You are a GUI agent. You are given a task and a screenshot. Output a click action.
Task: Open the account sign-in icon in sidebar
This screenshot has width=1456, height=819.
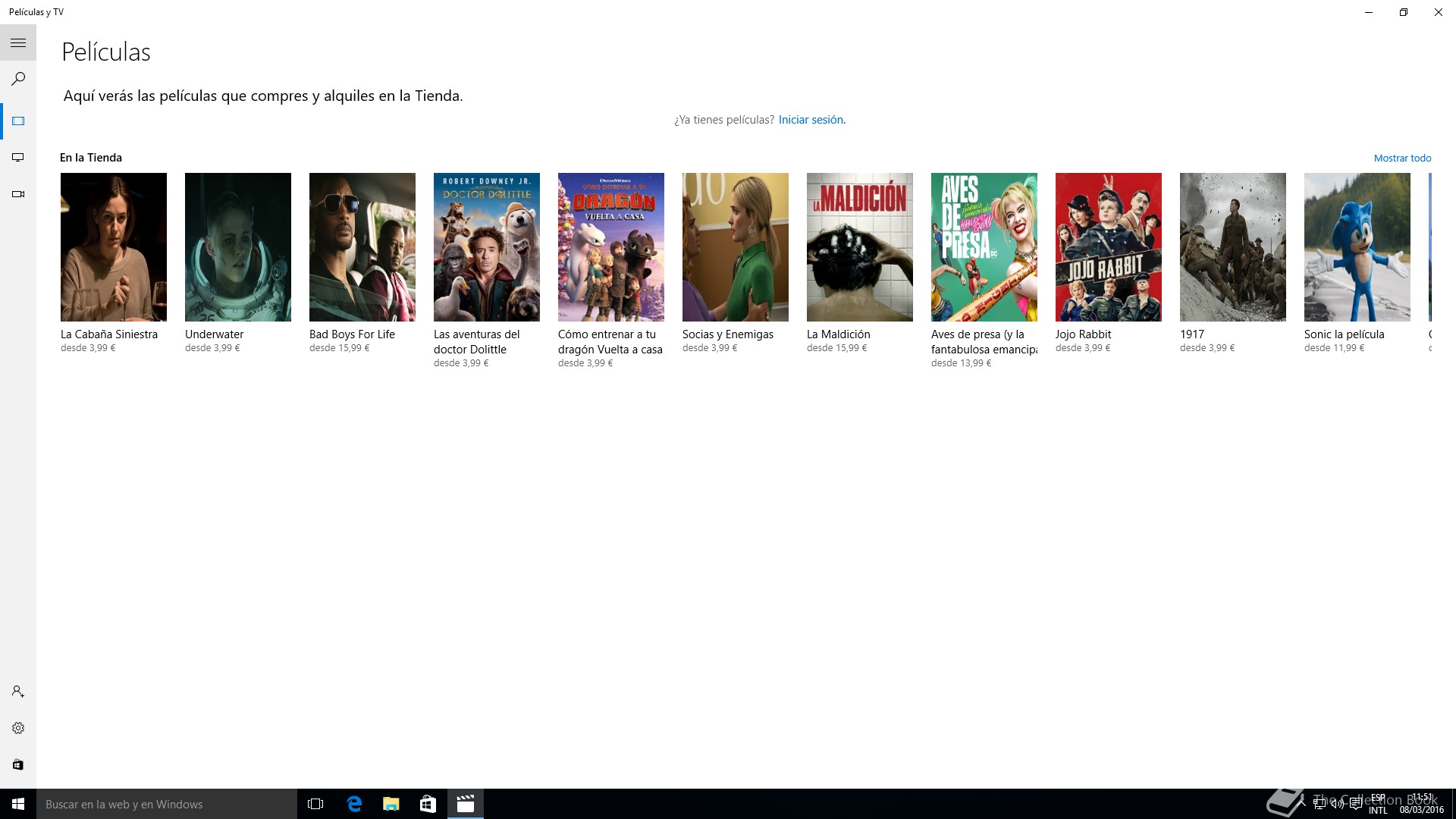tap(18, 692)
